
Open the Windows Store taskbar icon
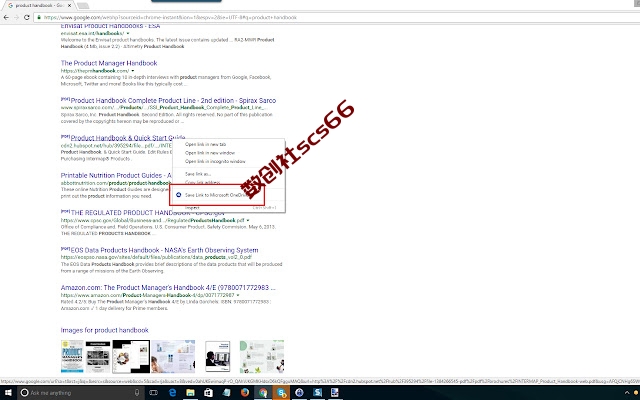(x=208, y=393)
